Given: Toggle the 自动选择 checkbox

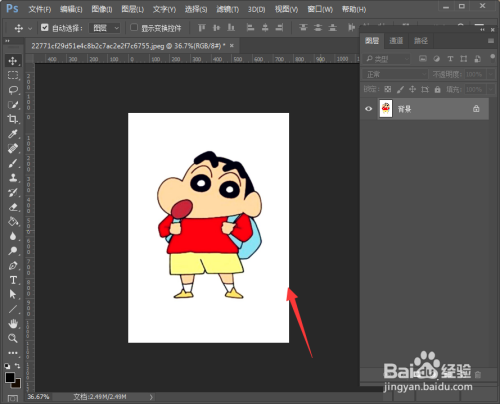Looking at the screenshot, I should click(45, 27).
